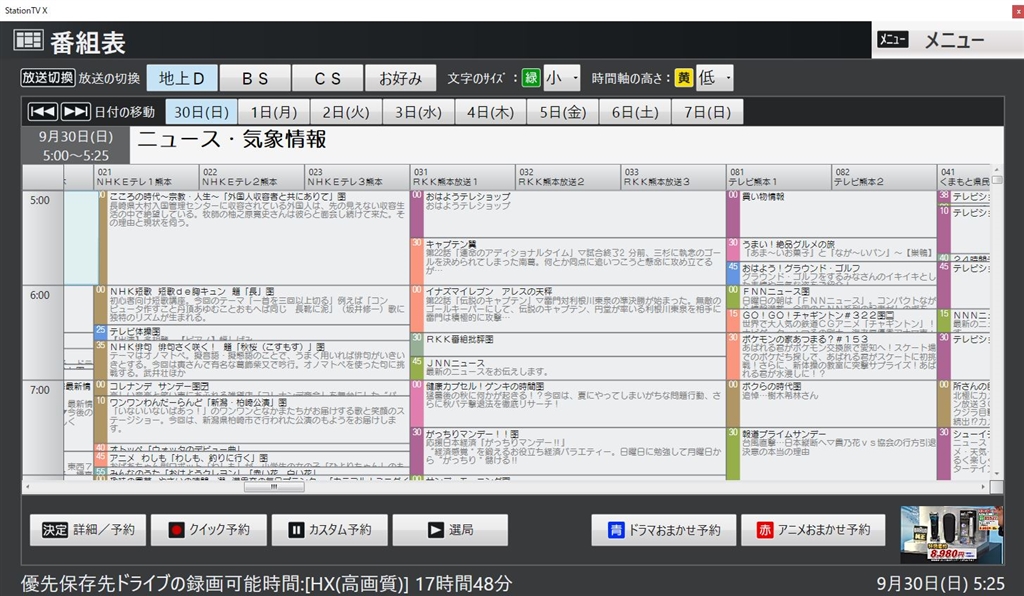Screen dimensions: 1024x596
Task: Select channel header 022 NHKEテレ2熊本
Action: coord(252,177)
